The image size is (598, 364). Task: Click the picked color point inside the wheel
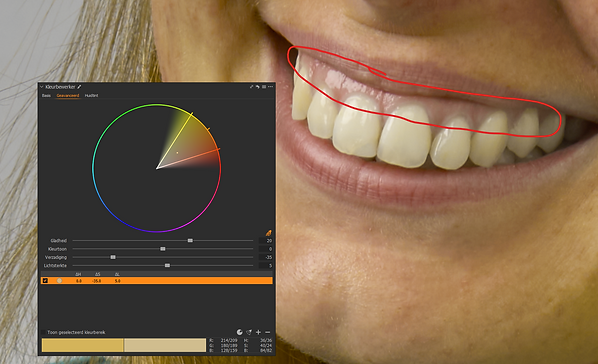[177, 153]
